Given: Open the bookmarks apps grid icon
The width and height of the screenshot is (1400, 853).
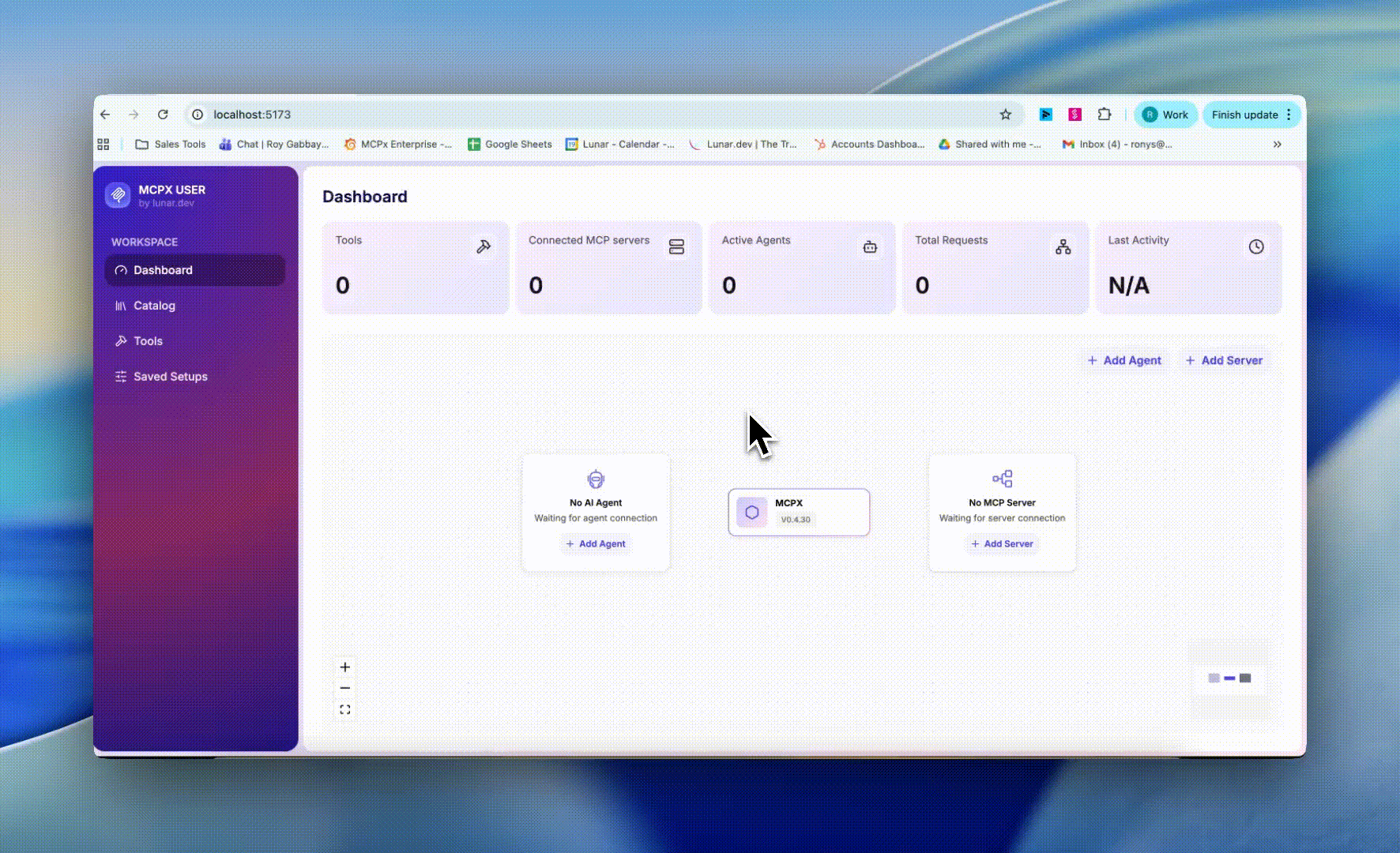Looking at the screenshot, I should [x=103, y=145].
